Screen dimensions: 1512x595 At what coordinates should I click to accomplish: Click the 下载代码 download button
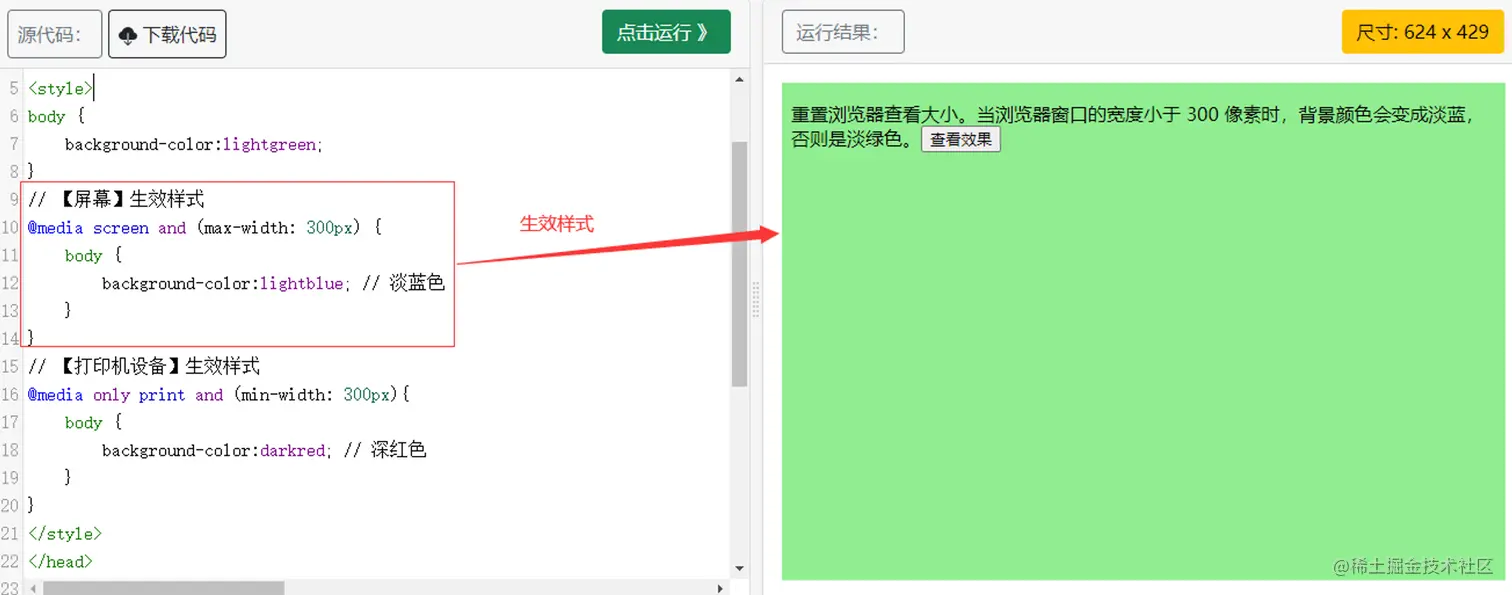click(x=167, y=34)
